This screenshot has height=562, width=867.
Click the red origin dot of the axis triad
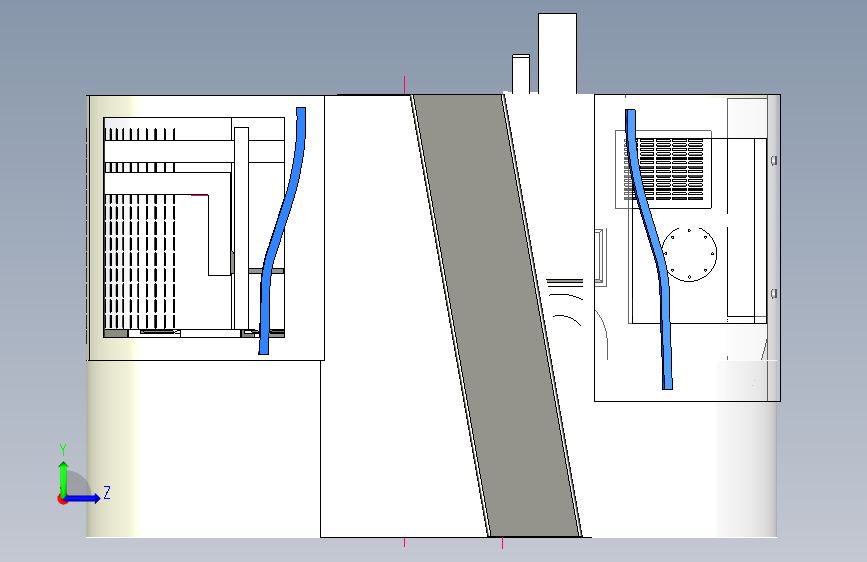(x=61, y=499)
